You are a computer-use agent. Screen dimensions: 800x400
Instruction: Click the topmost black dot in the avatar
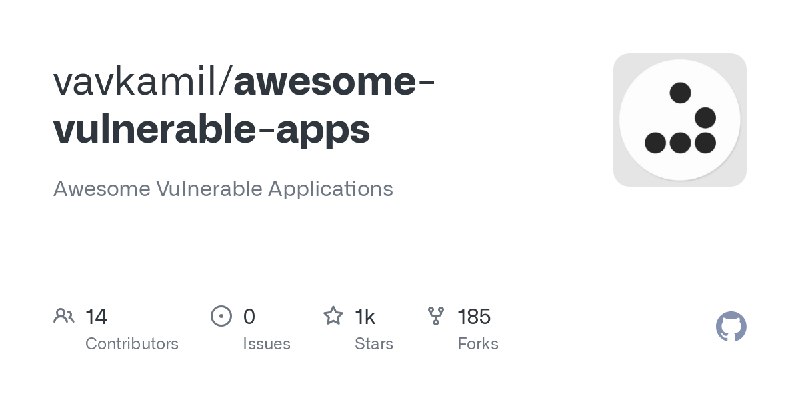click(680, 93)
